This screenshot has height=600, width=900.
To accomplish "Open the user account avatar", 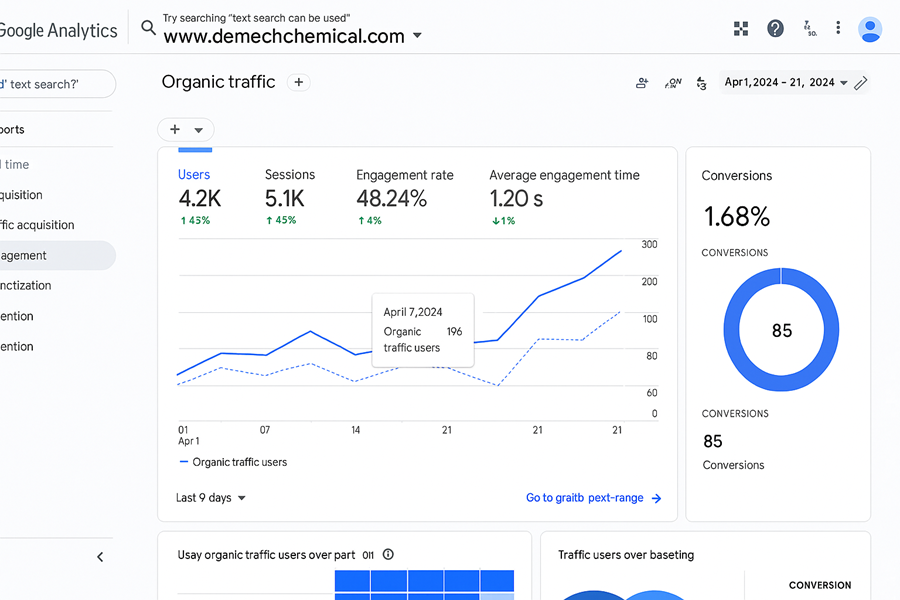I will [870, 29].
